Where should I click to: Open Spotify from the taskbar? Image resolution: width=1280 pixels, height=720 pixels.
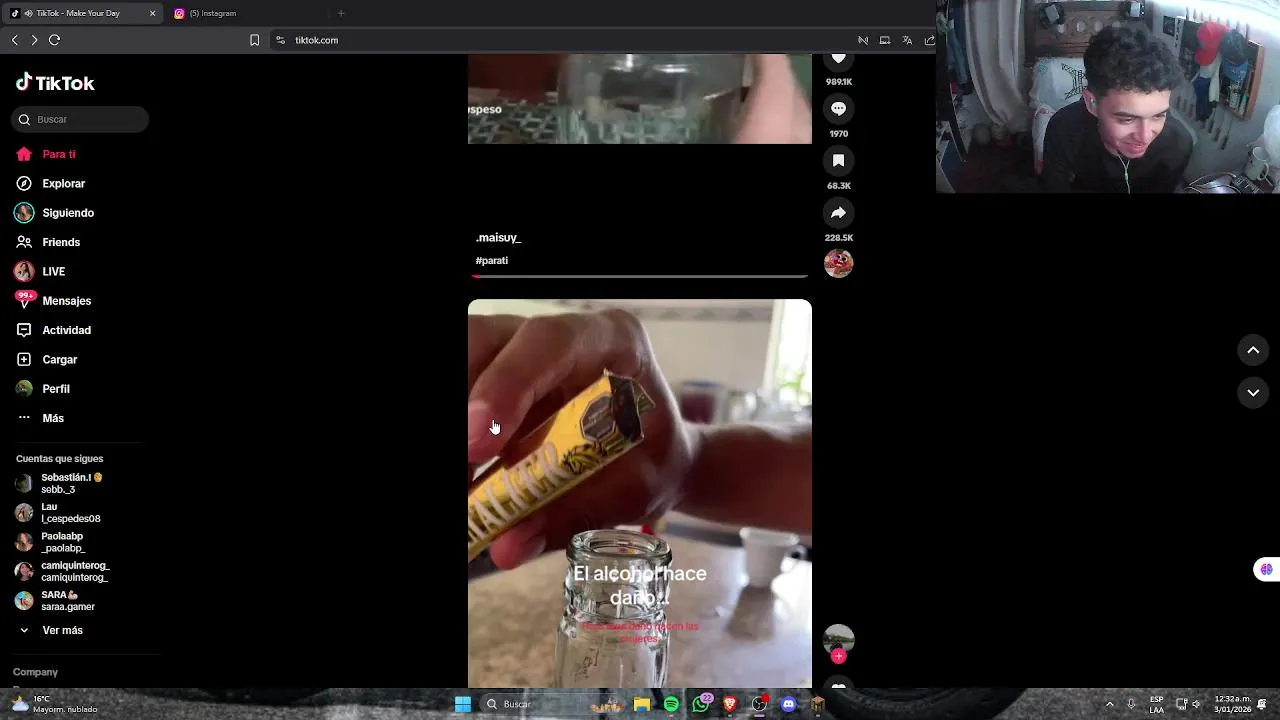point(672,704)
